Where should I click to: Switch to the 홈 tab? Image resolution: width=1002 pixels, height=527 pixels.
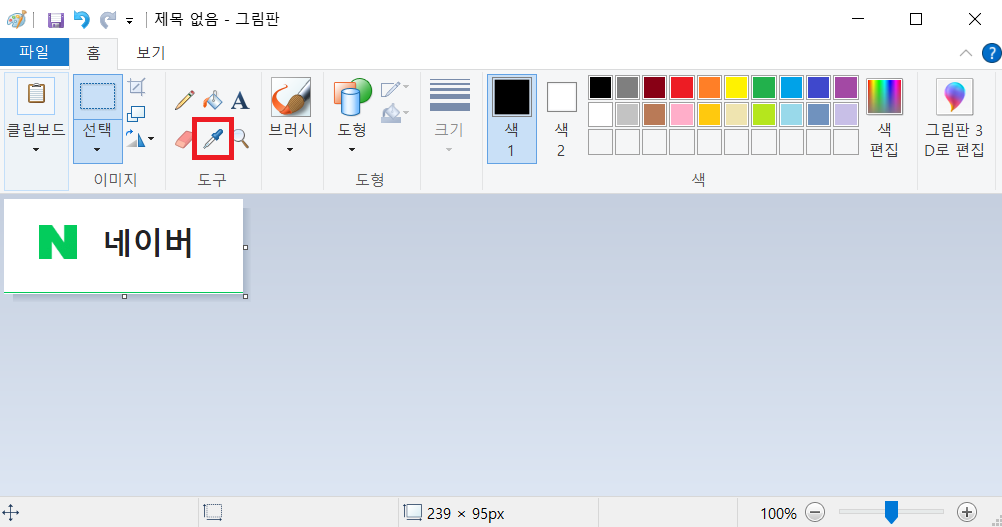[93, 53]
